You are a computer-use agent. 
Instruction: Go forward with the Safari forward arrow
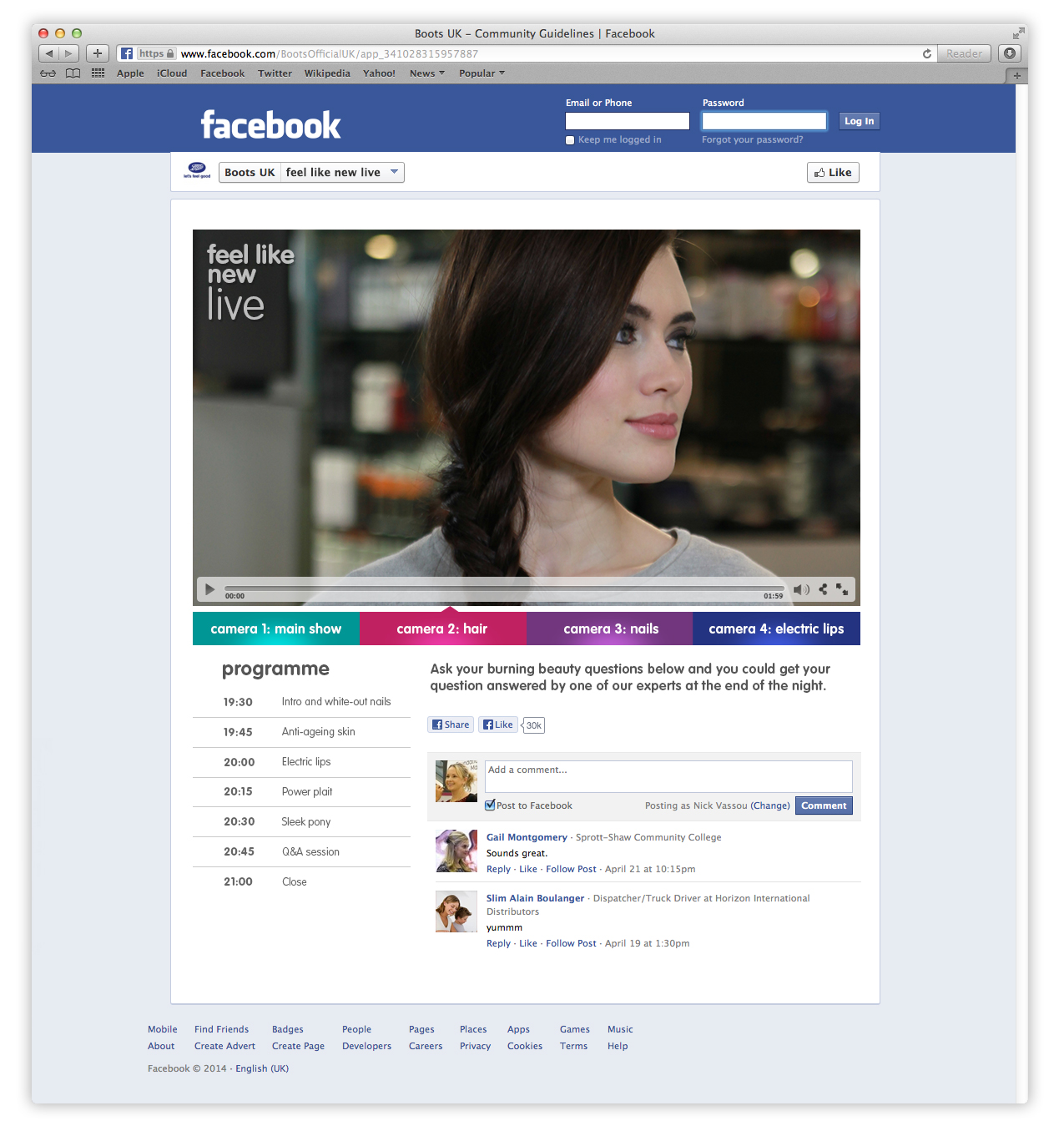point(69,53)
